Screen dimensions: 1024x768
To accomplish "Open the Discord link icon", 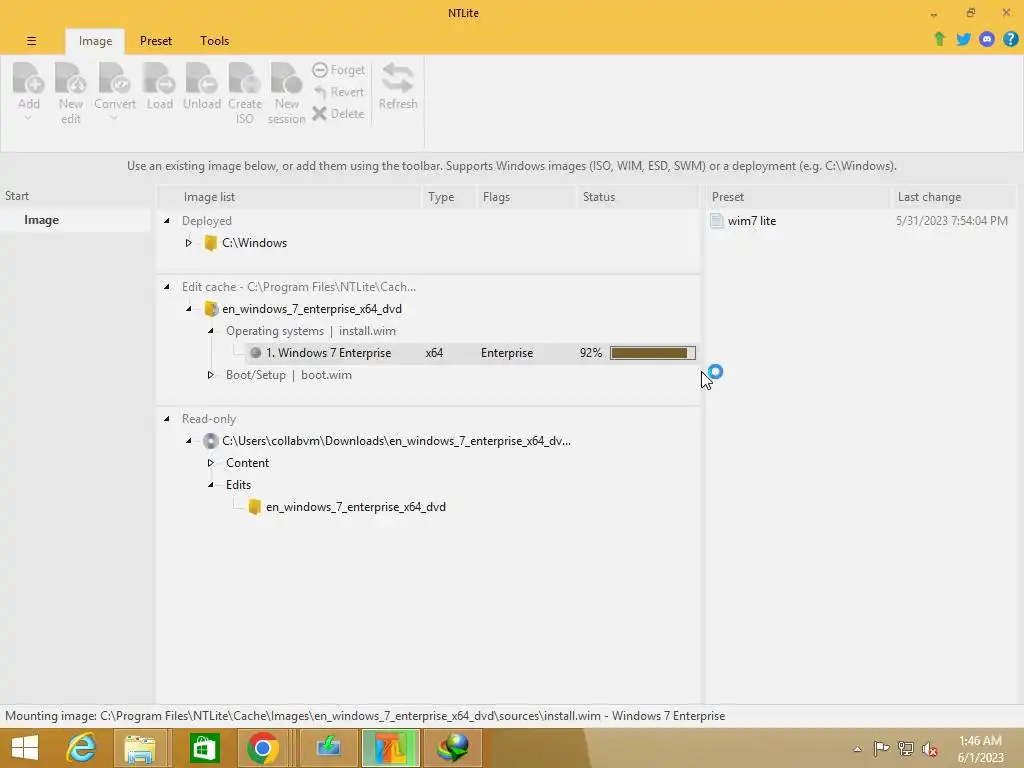I will tap(987, 39).
